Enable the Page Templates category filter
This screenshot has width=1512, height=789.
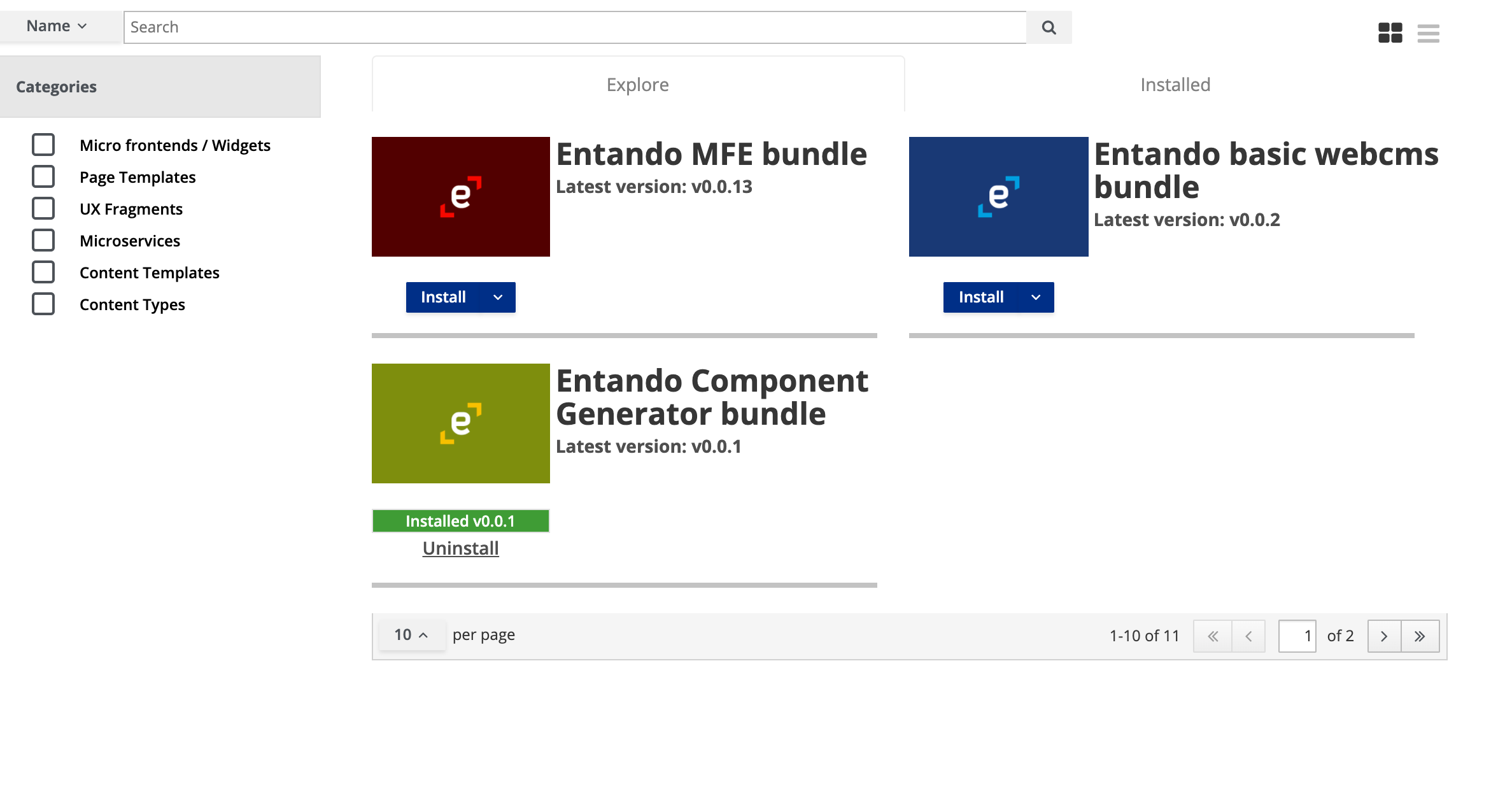44,177
